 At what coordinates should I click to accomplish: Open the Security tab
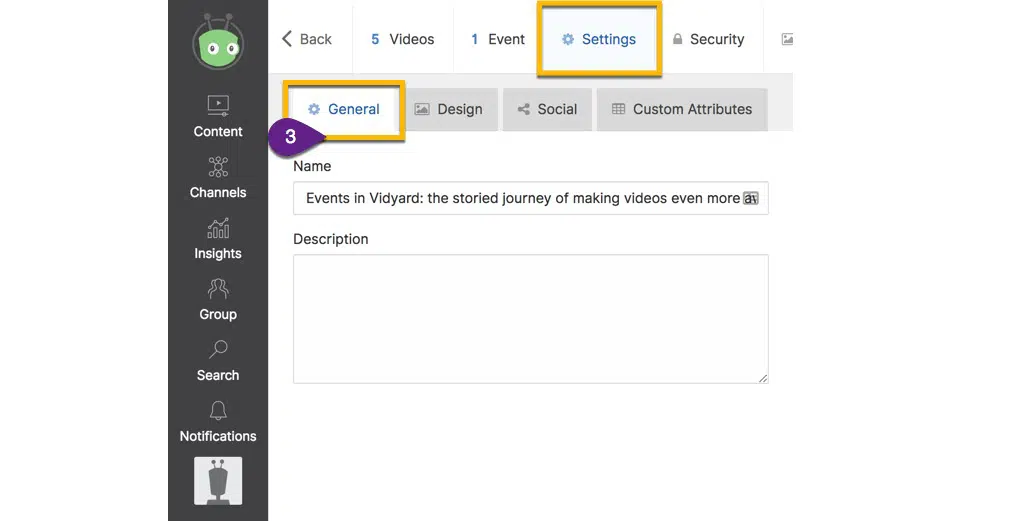pyautogui.click(x=708, y=39)
